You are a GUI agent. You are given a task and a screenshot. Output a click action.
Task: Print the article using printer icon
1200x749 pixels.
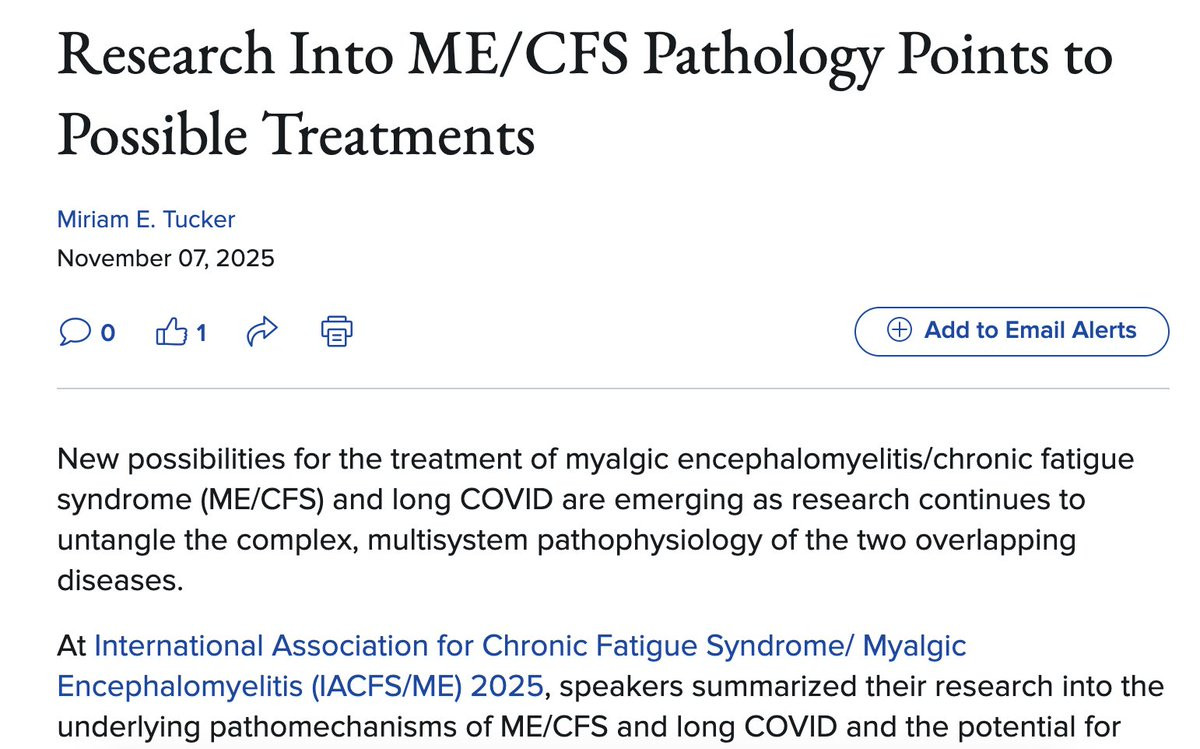(x=337, y=331)
